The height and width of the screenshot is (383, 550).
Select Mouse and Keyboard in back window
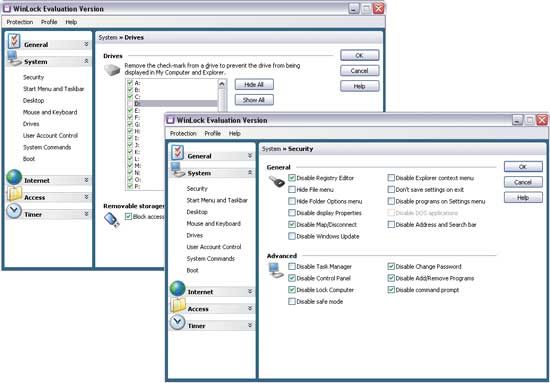pyautogui.click(x=50, y=112)
